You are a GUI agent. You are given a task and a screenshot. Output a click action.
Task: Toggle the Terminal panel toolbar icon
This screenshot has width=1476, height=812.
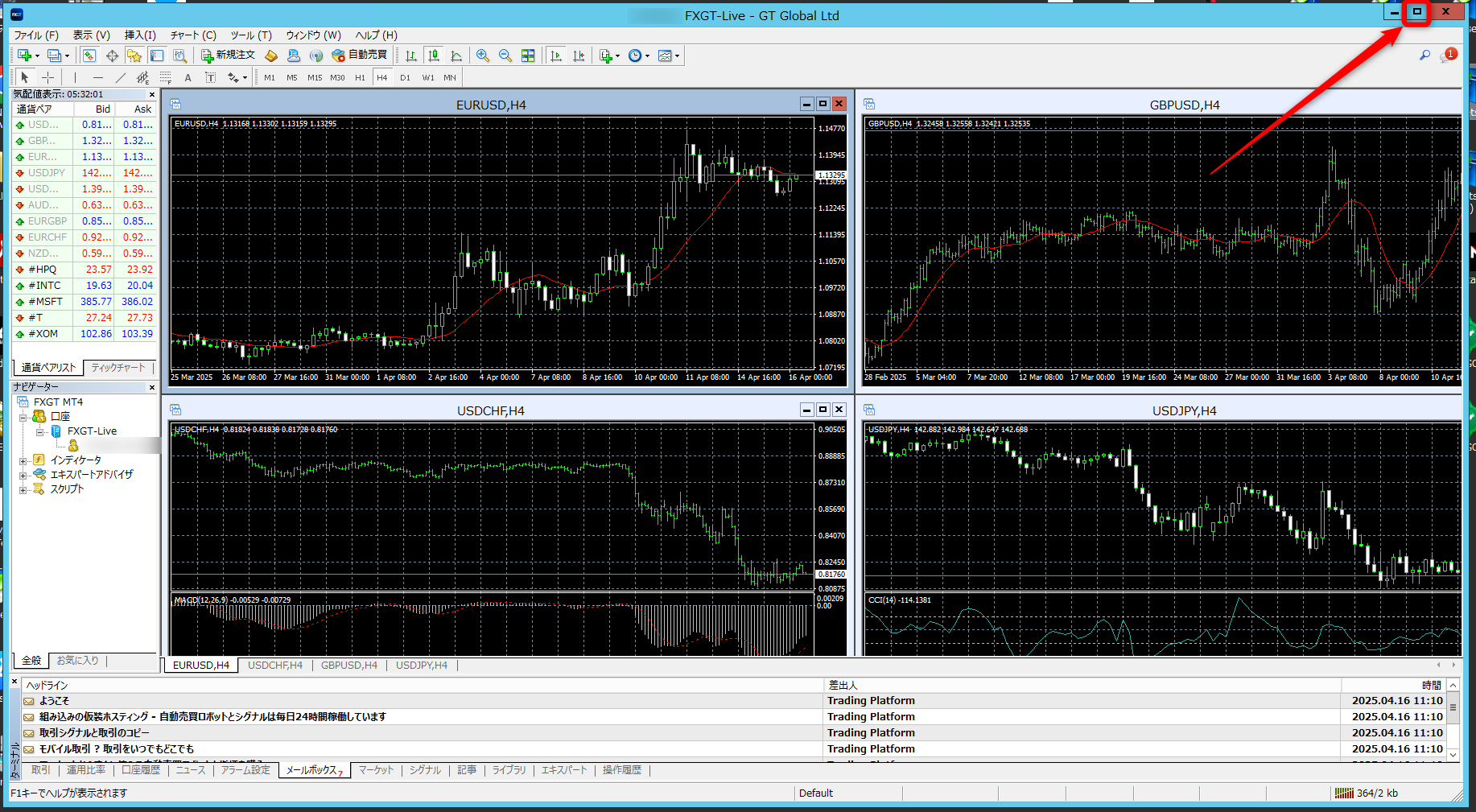pyautogui.click(x=157, y=56)
